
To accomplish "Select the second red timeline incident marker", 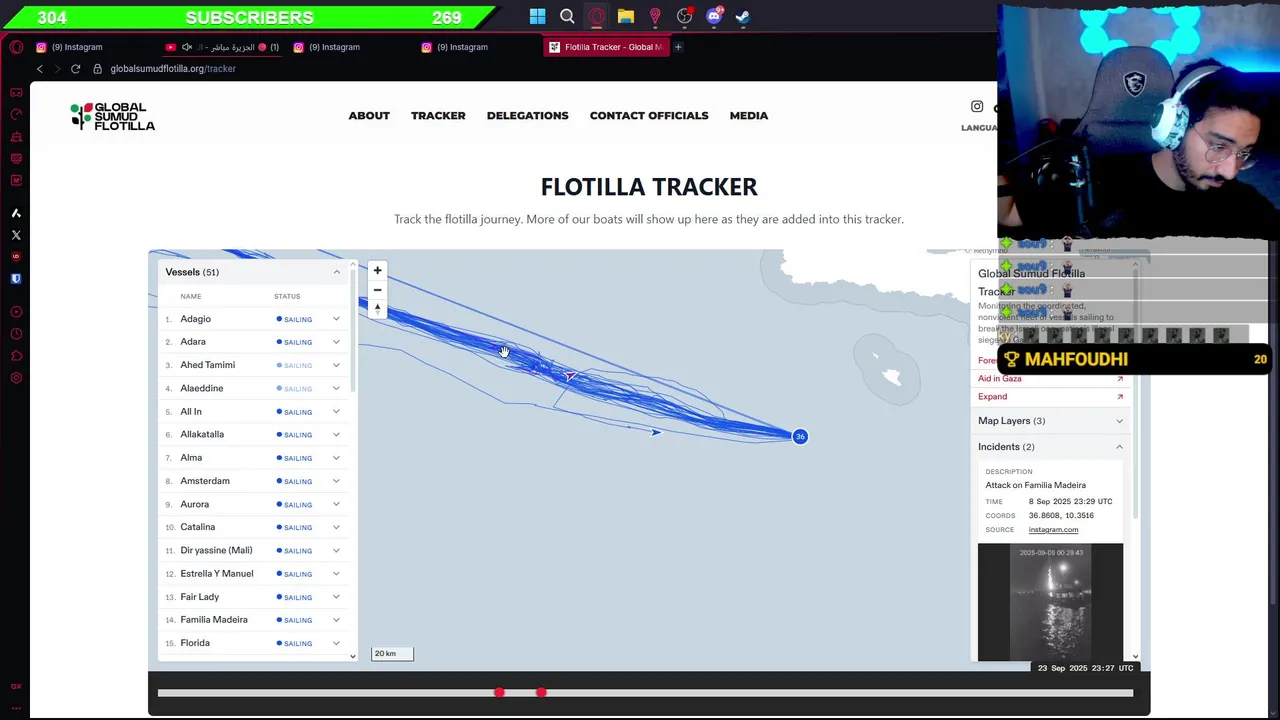I will click(x=541, y=692).
